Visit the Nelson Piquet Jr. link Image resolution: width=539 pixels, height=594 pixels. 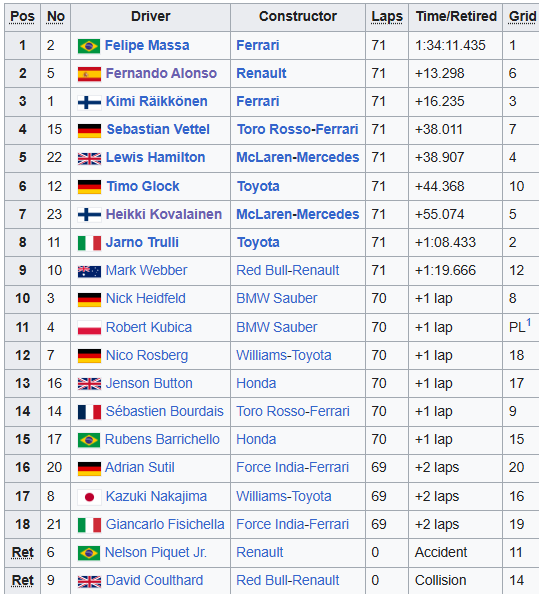[x=156, y=552]
